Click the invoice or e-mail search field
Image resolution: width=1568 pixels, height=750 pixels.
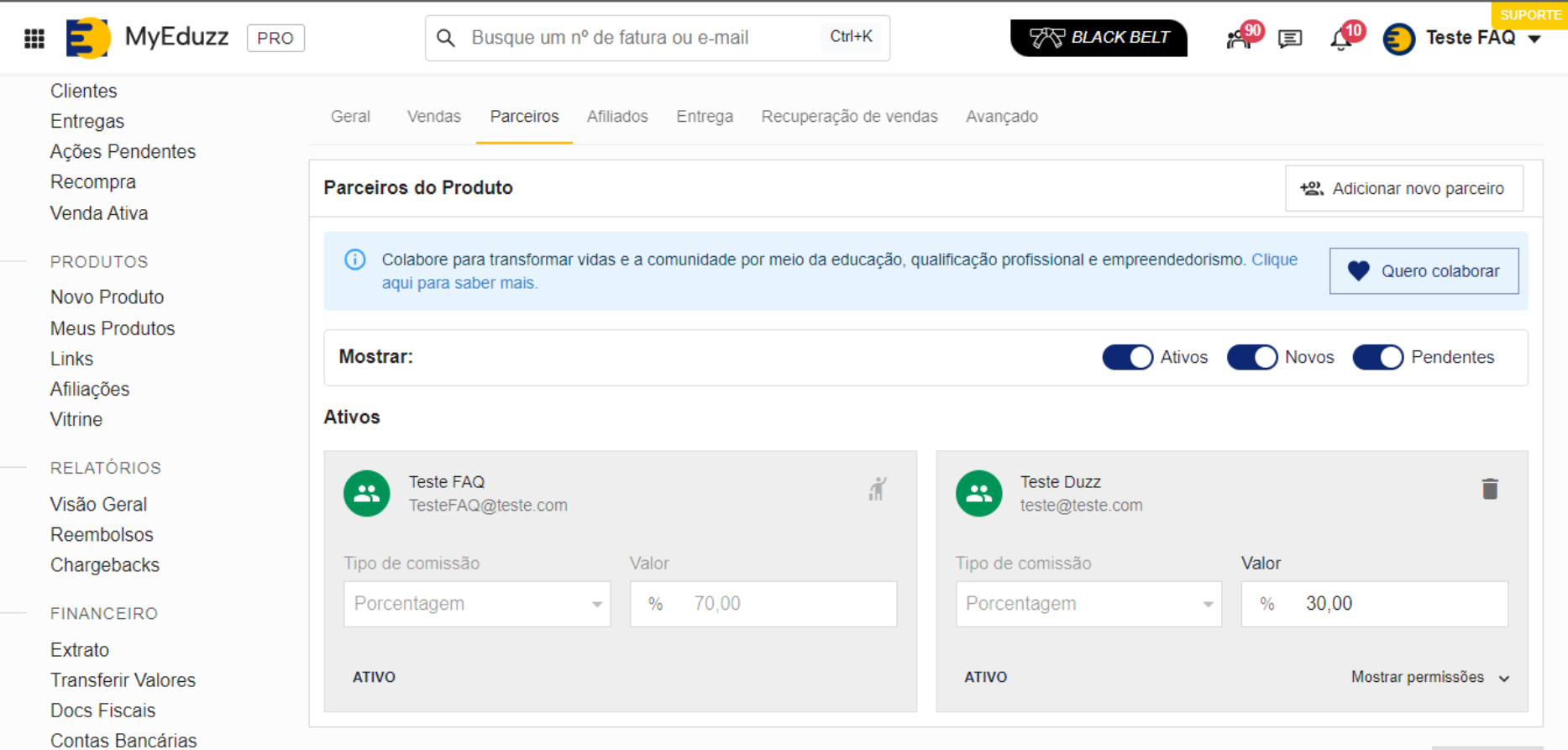(x=642, y=38)
